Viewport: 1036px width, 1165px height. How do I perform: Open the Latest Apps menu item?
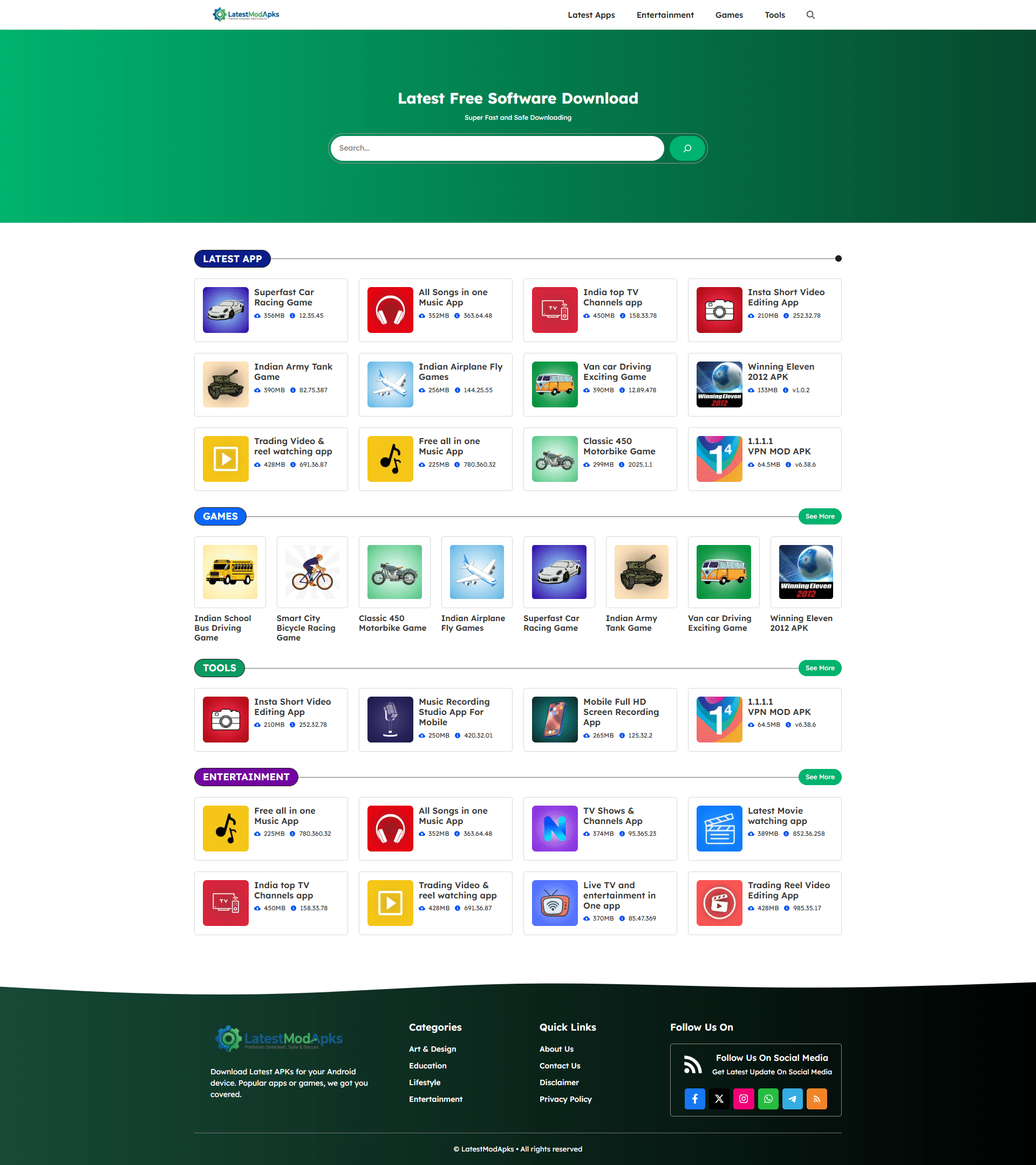click(591, 15)
